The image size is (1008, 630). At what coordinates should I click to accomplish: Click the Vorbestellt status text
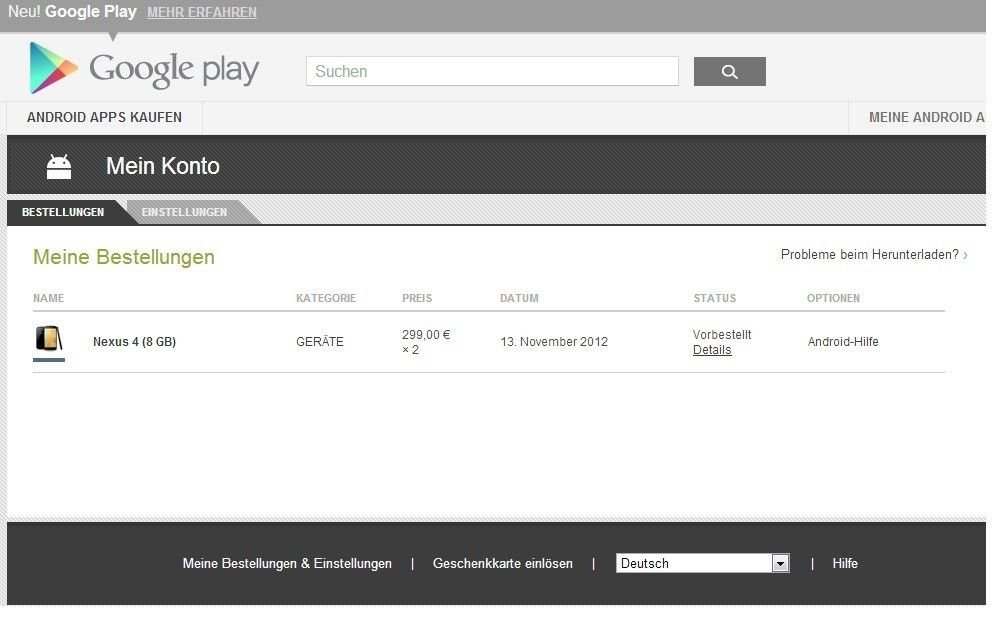click(722, 335)
